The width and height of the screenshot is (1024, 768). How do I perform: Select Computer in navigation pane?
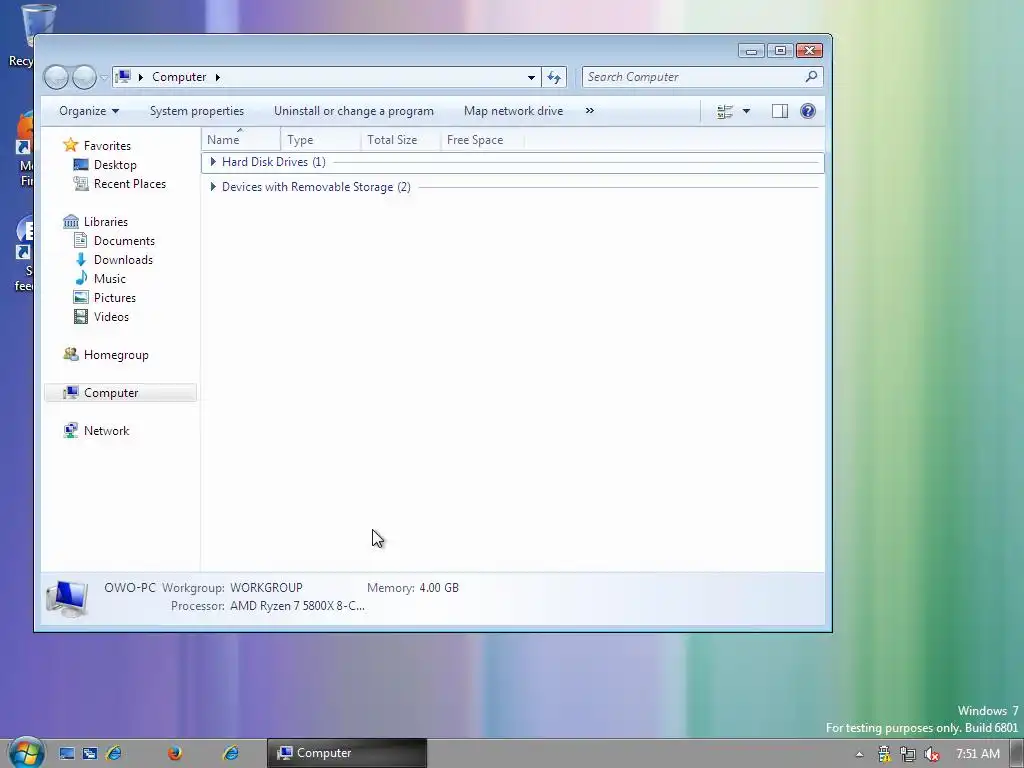(120, 392)
